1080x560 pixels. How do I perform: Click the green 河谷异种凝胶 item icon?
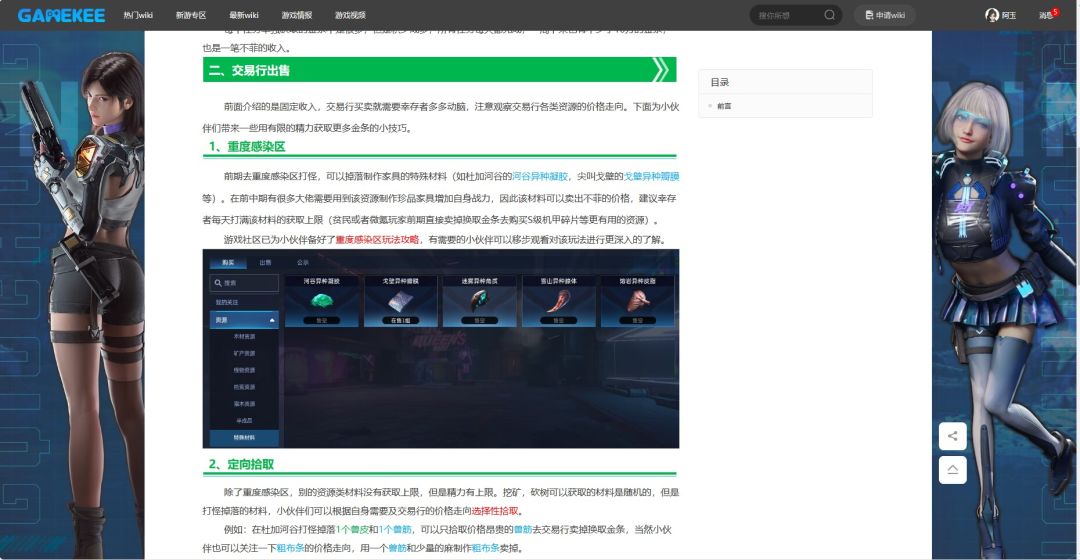pos(322,300)
